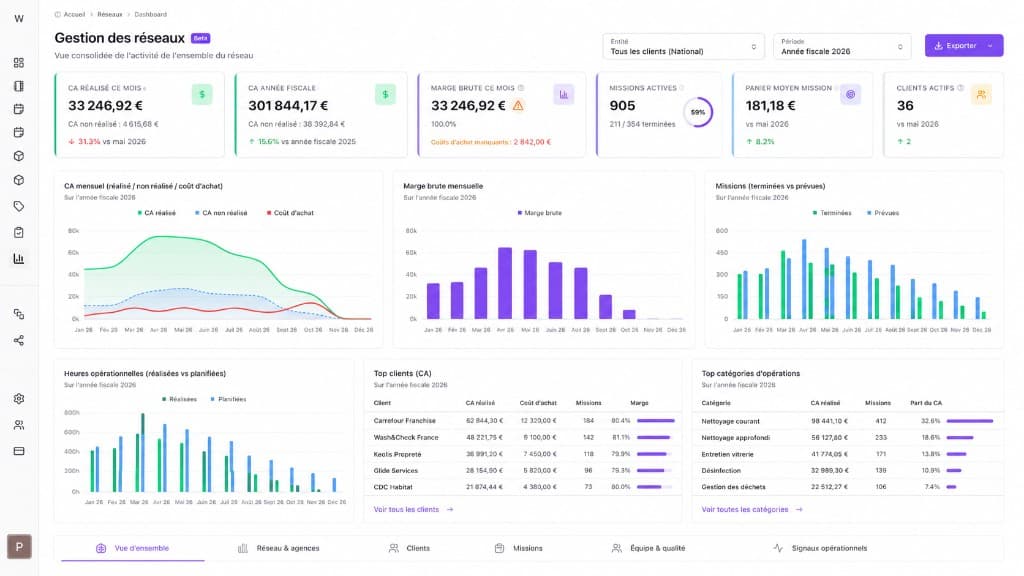Open the tag icon in the sidebar
Image resolution: width=1024 pixels, height=576 pixels.
(19, 206)
